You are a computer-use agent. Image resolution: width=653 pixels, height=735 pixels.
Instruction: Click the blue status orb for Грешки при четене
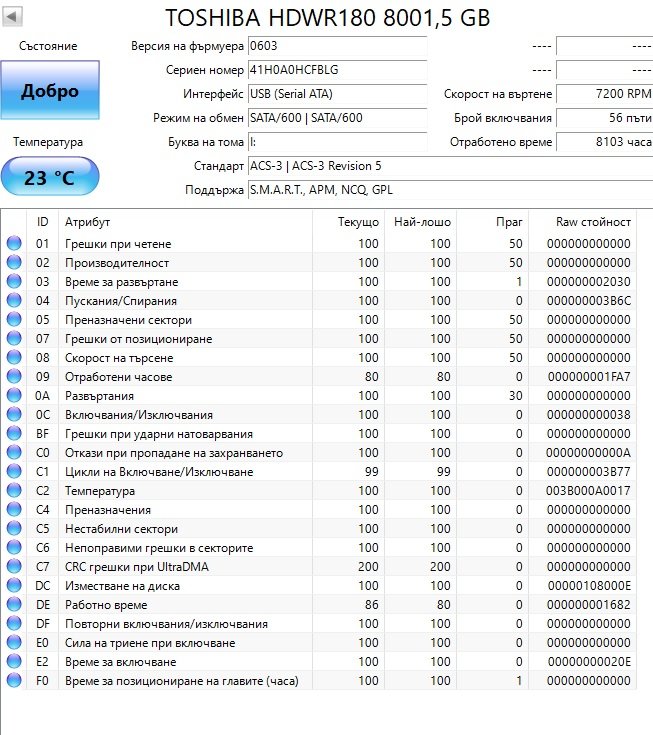[x=14, y=243]
